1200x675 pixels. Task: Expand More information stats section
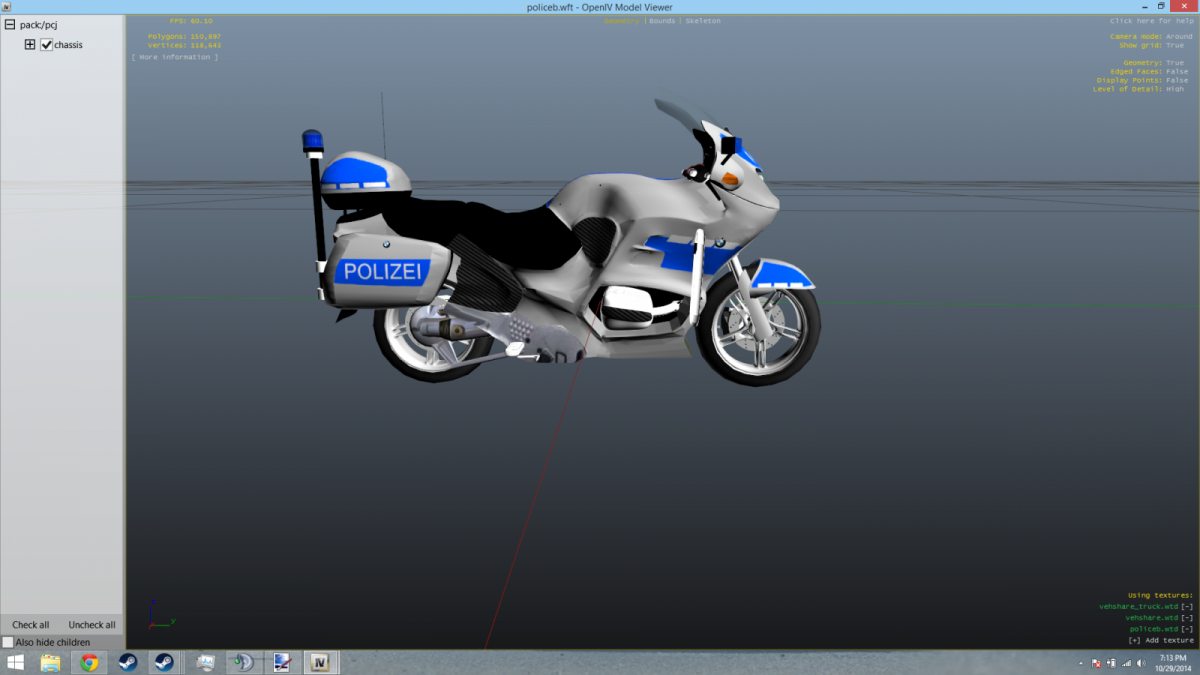[x=175, y=57]
